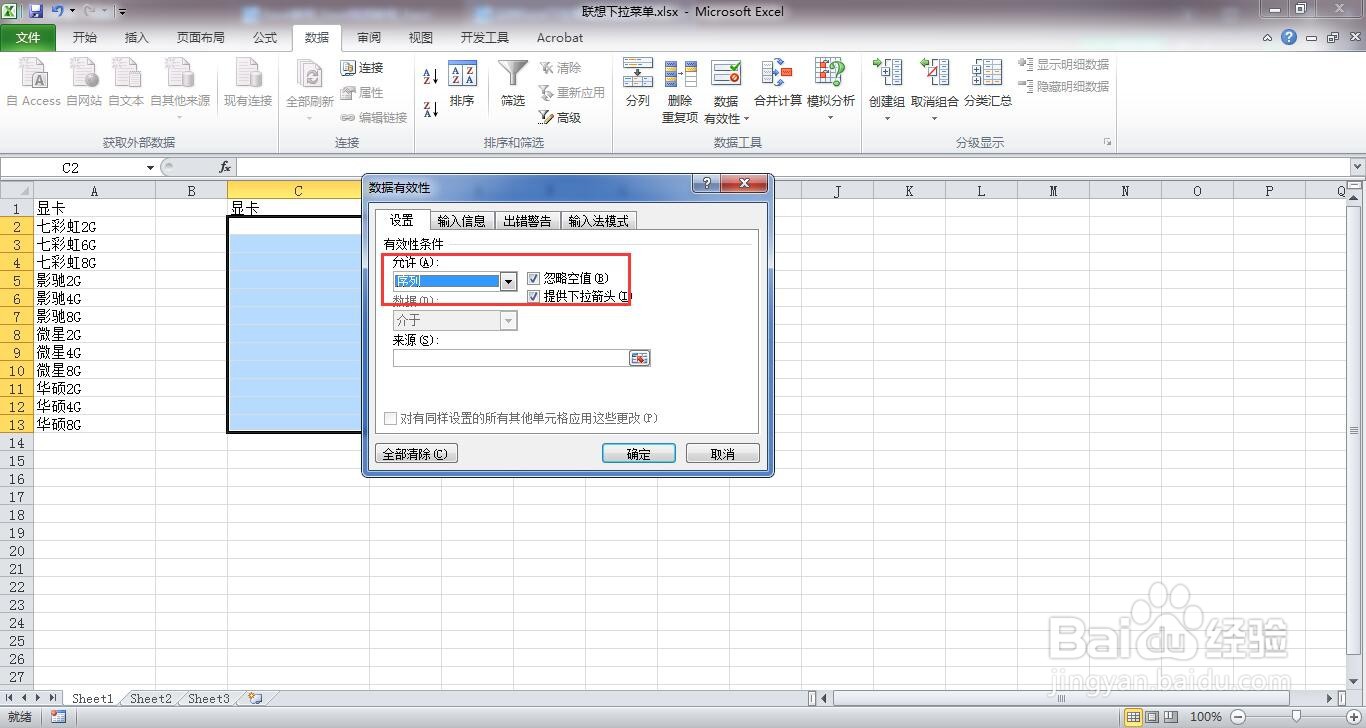Viewport: 1366px width, 728px height.
Task: Open the Acrobat ribbon tab
Action: tap(560, 37)
